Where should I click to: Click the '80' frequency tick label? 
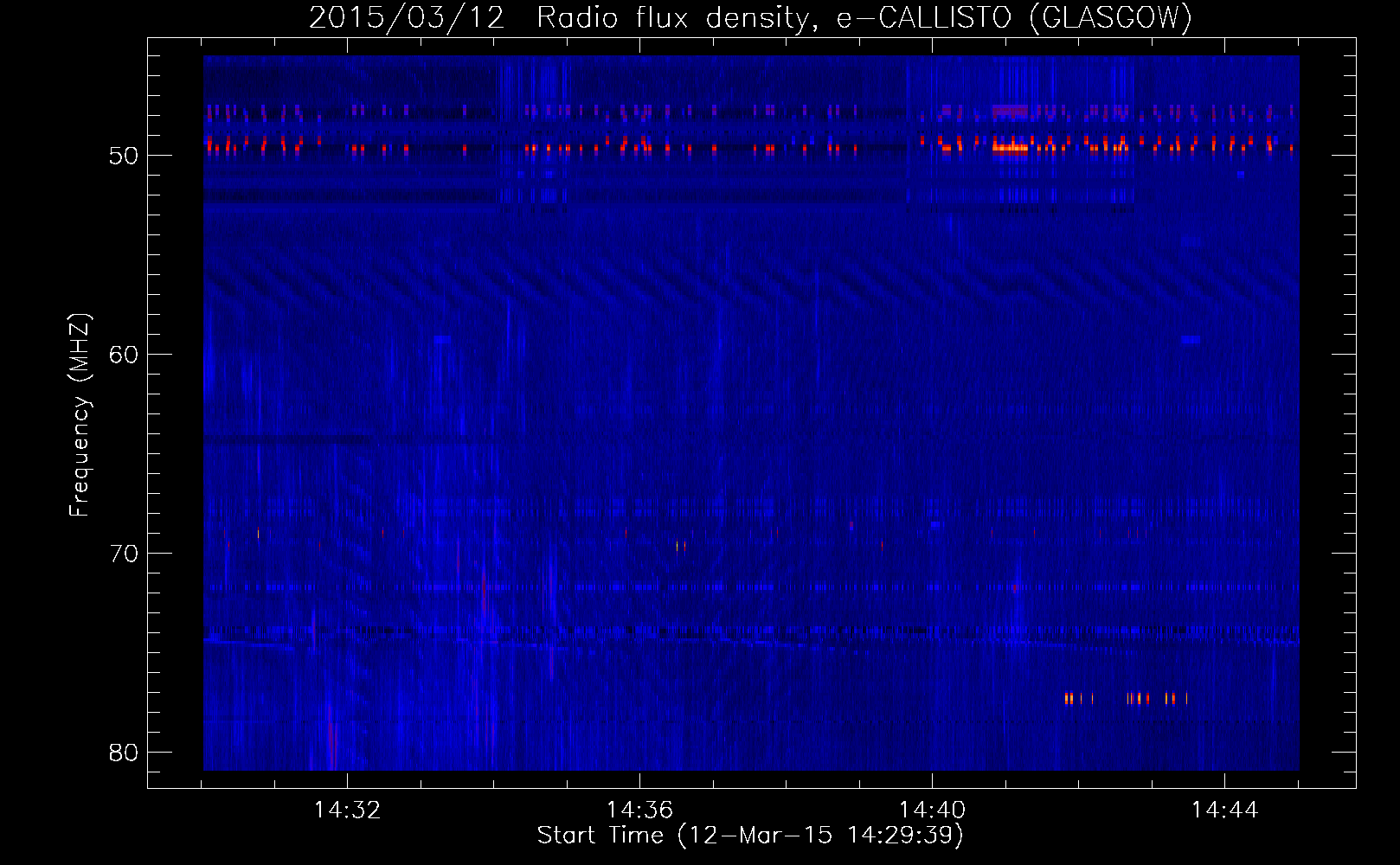pos(125,753)
